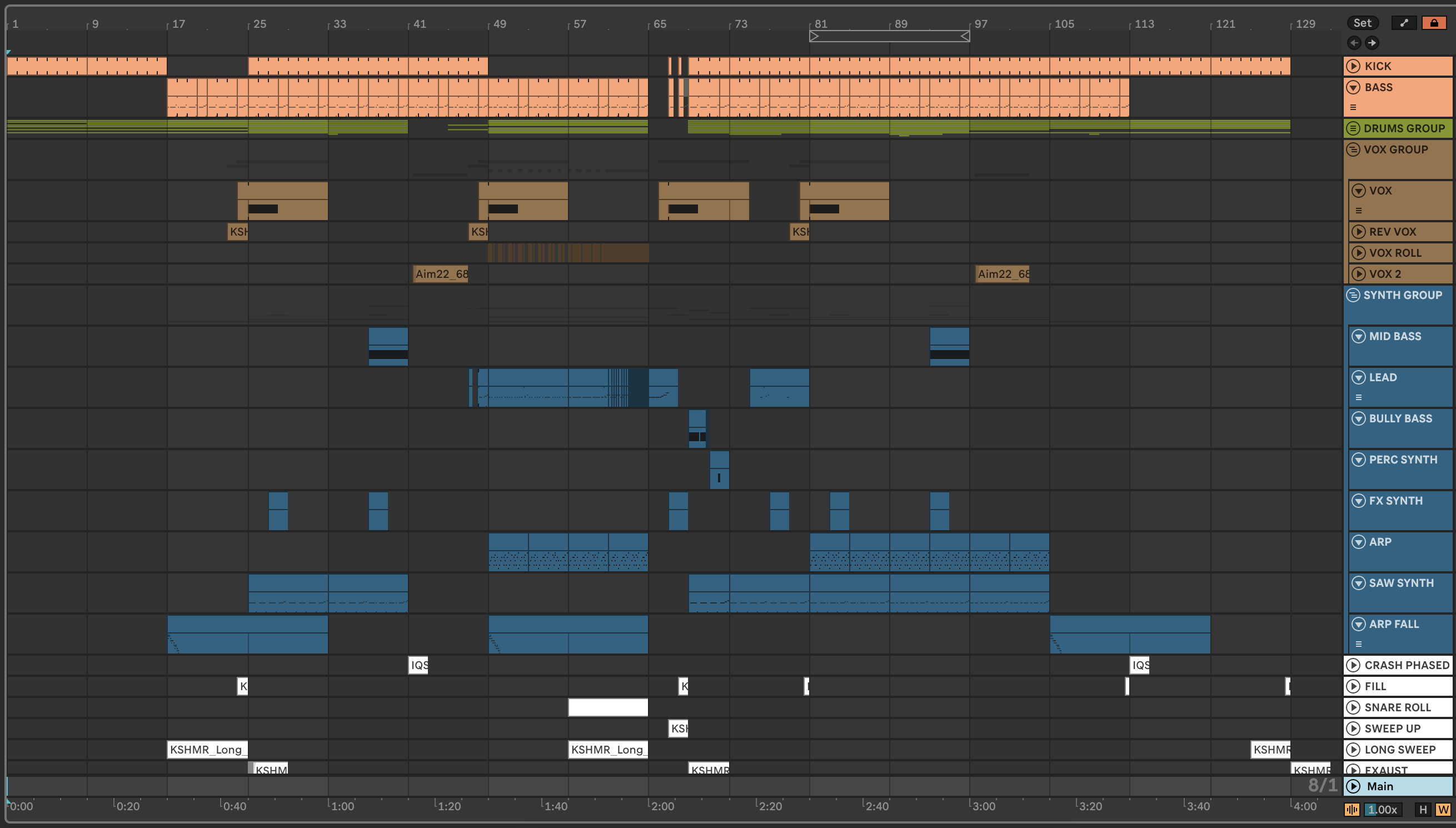Unfold the LONG SWEEP track arrow

[x=1353, y=749]
